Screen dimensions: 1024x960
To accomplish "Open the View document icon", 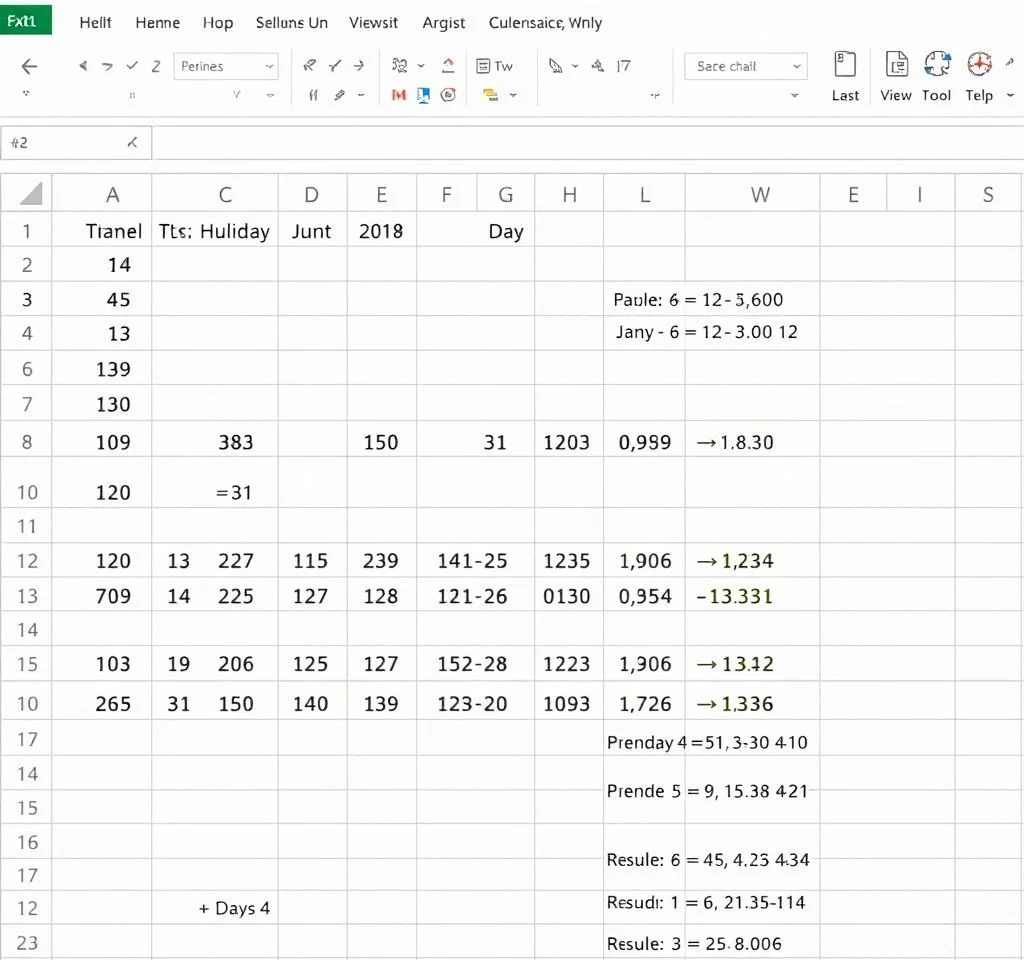I will (x=896, y=65).
